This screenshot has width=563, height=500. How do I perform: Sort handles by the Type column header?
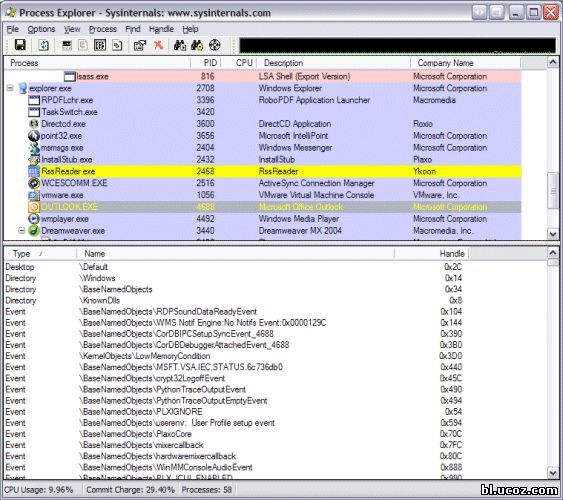[40, 253]
